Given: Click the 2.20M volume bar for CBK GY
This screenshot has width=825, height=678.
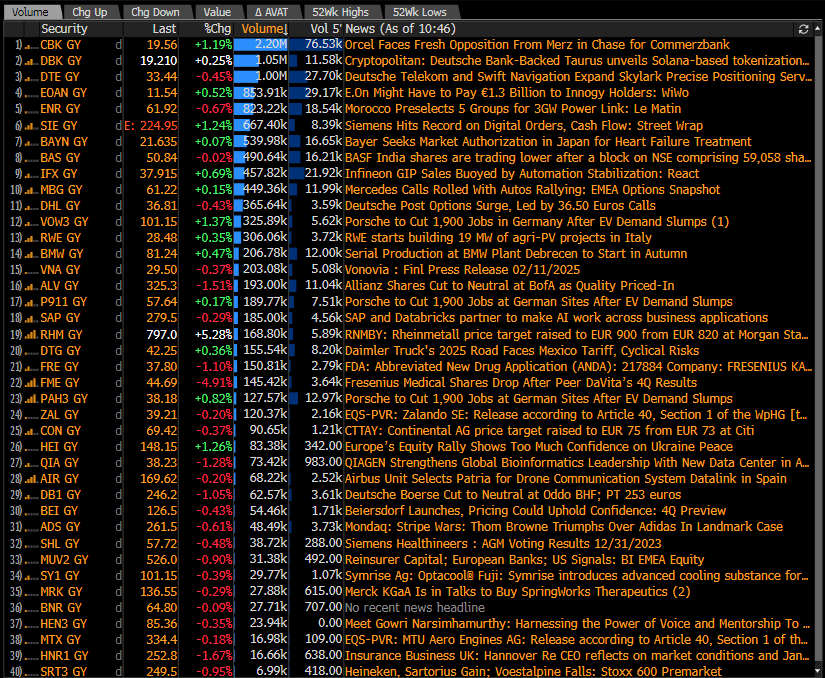Looking at the screenshot, I should (261, 45).
